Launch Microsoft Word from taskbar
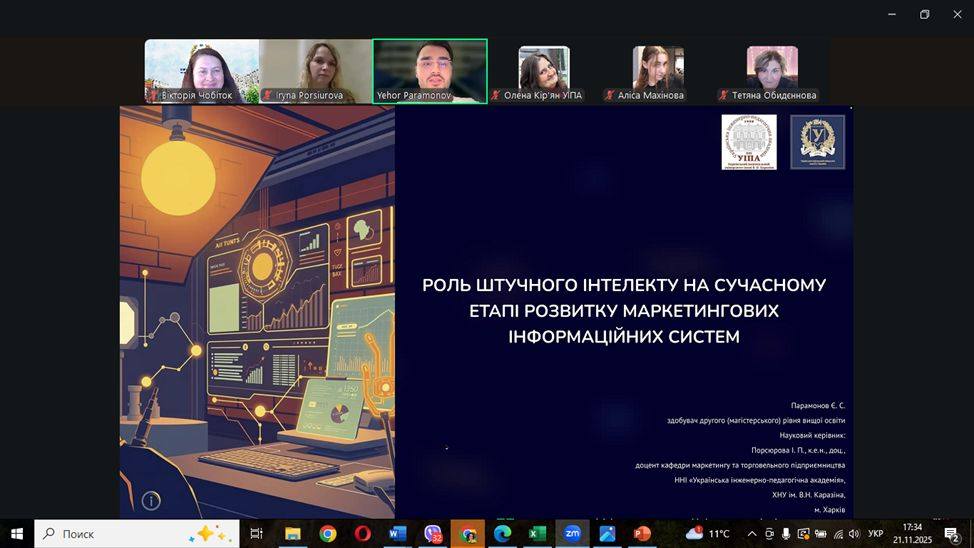974x548 pixels. point(397,534)
